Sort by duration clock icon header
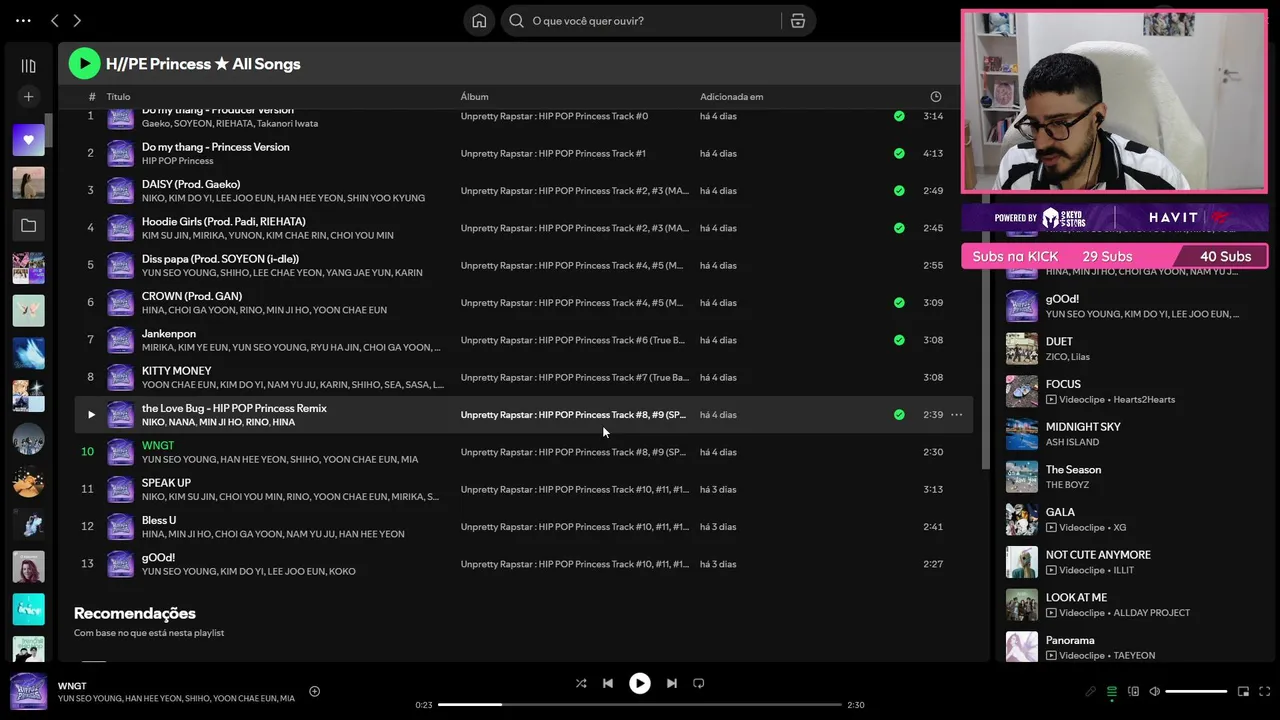The image size is (1280, 720). pos(936,97)
